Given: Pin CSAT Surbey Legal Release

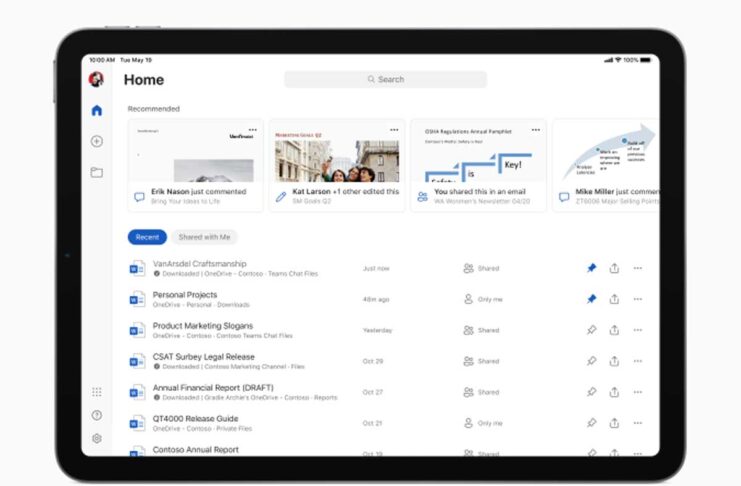Looking at the screenshot, I should click(x=592, y=361).
